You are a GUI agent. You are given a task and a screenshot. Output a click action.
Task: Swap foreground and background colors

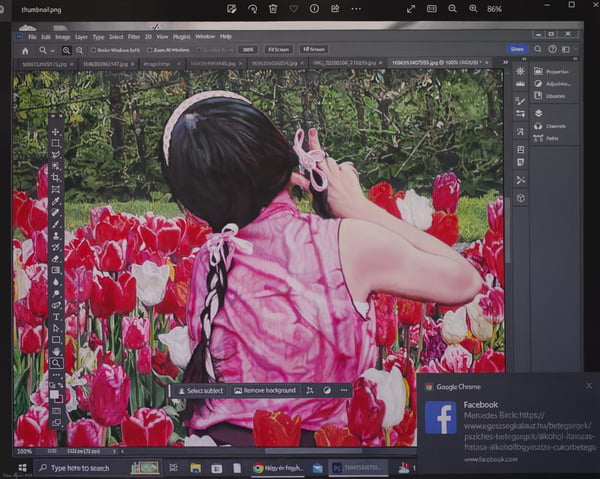61,386
